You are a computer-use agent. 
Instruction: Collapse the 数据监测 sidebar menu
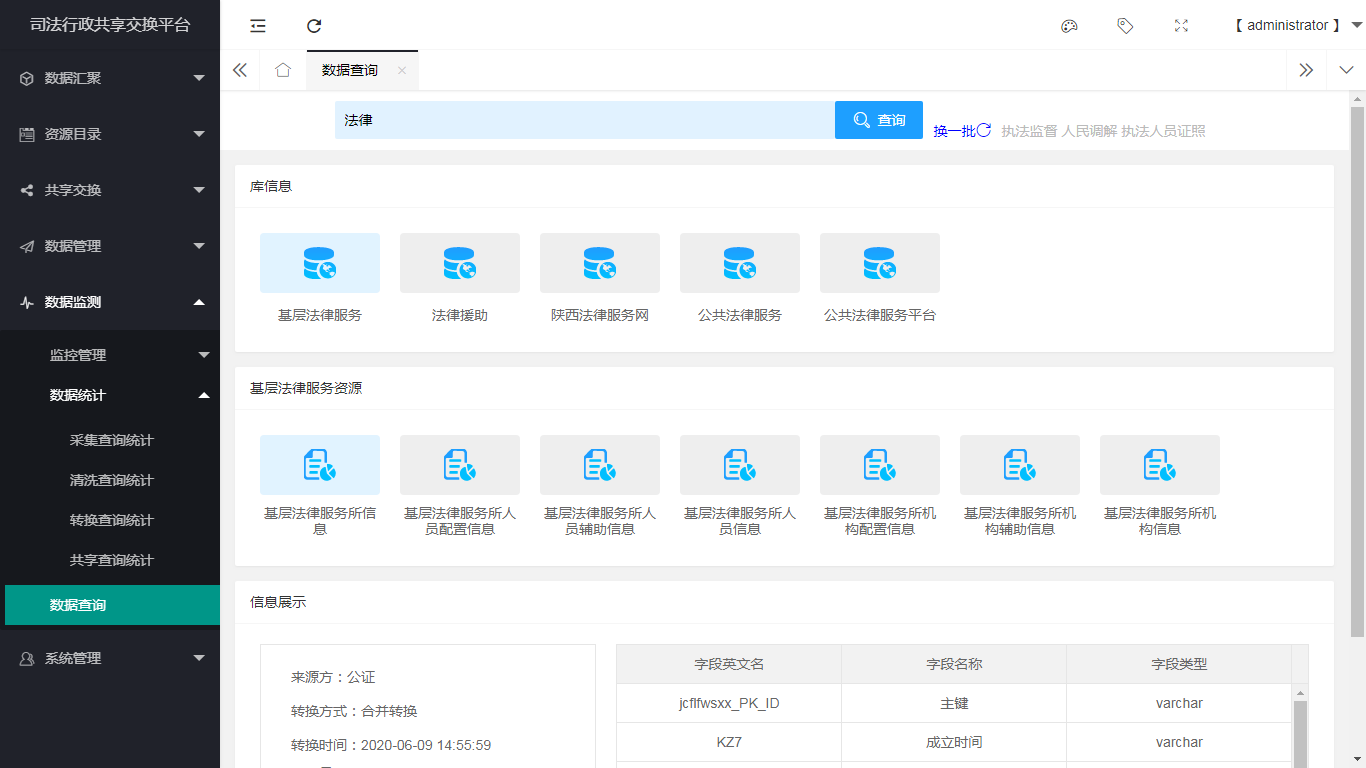coord(110,302)
